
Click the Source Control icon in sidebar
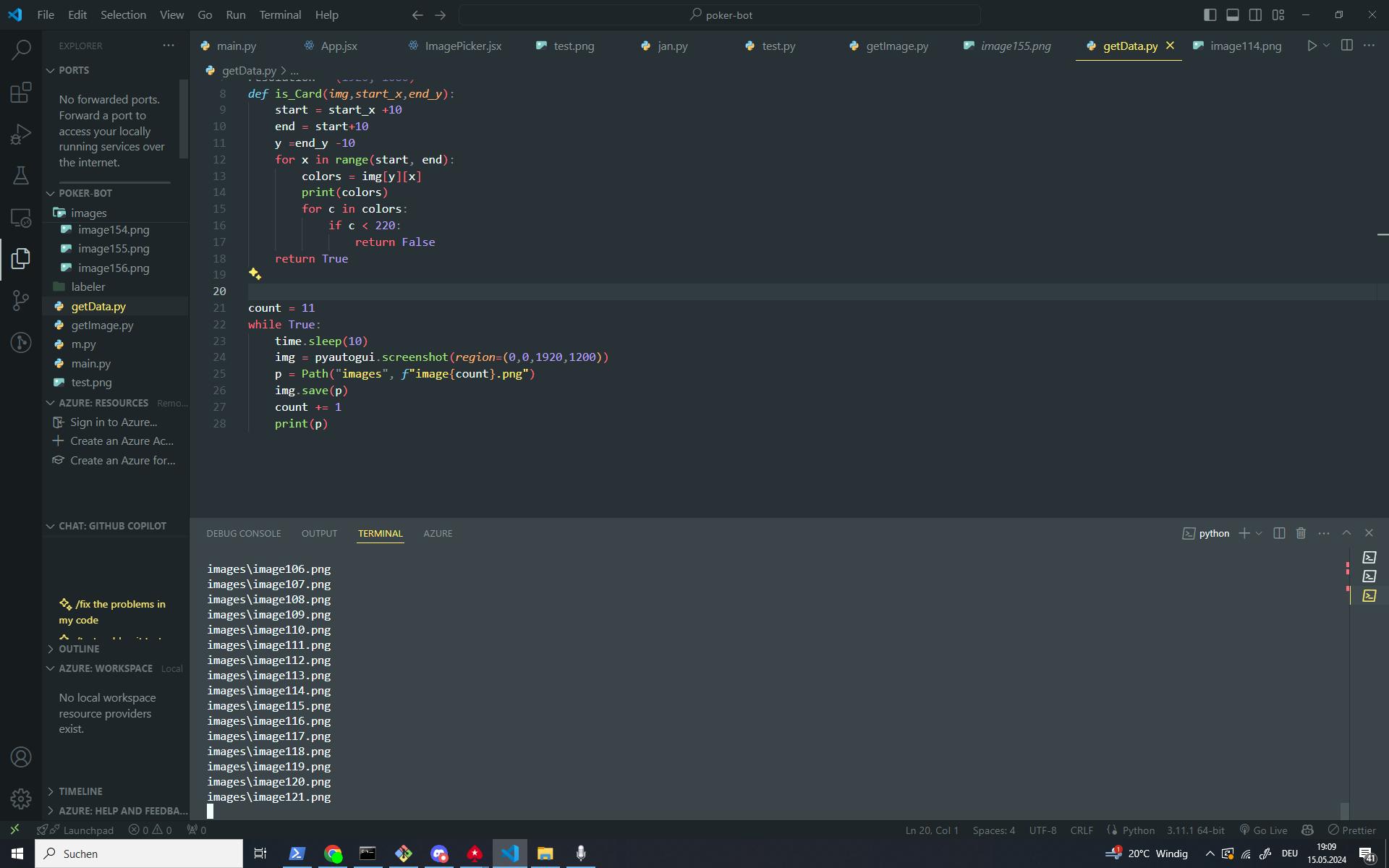coord(22,300)
